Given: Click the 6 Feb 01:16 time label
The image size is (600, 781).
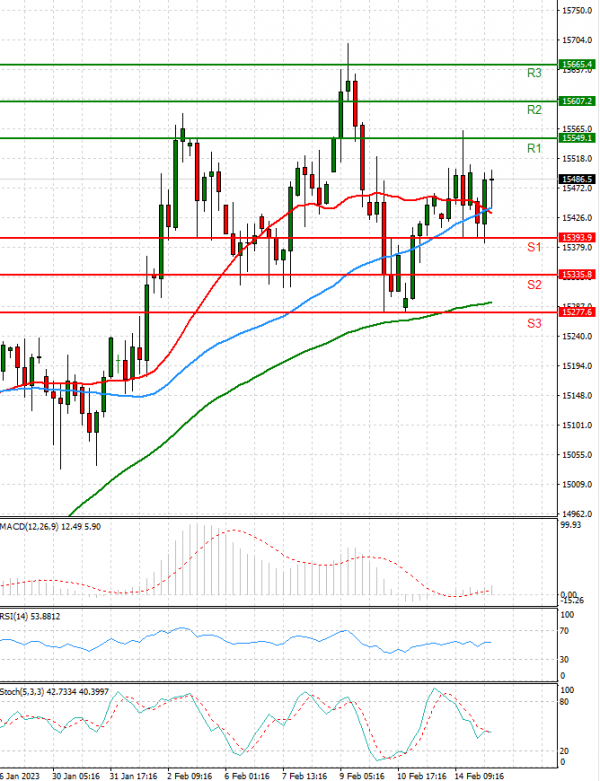Looking at the screenshot, I should [x=247, y=776].
